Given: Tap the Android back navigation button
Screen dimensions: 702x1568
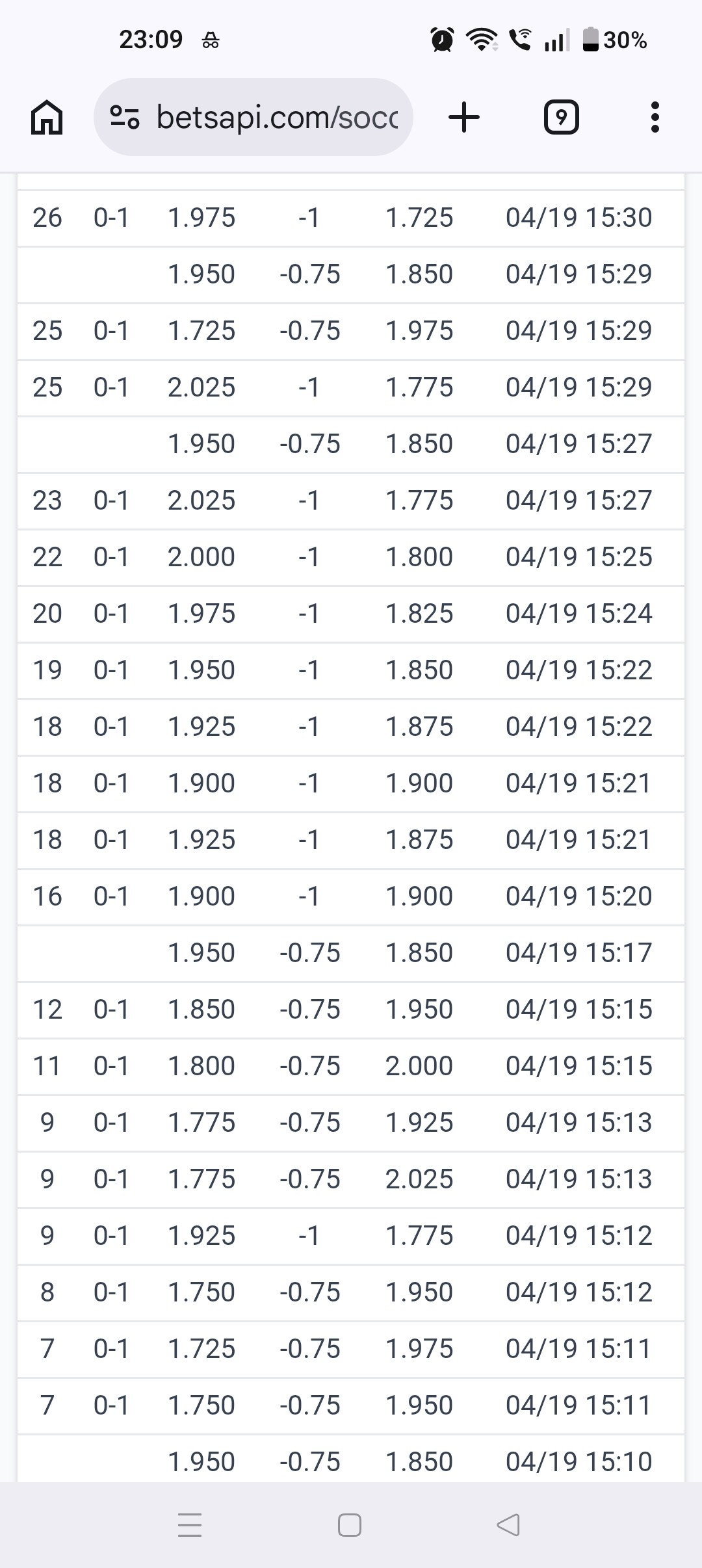Looking at the screenshot, I should pos(508,1525).
